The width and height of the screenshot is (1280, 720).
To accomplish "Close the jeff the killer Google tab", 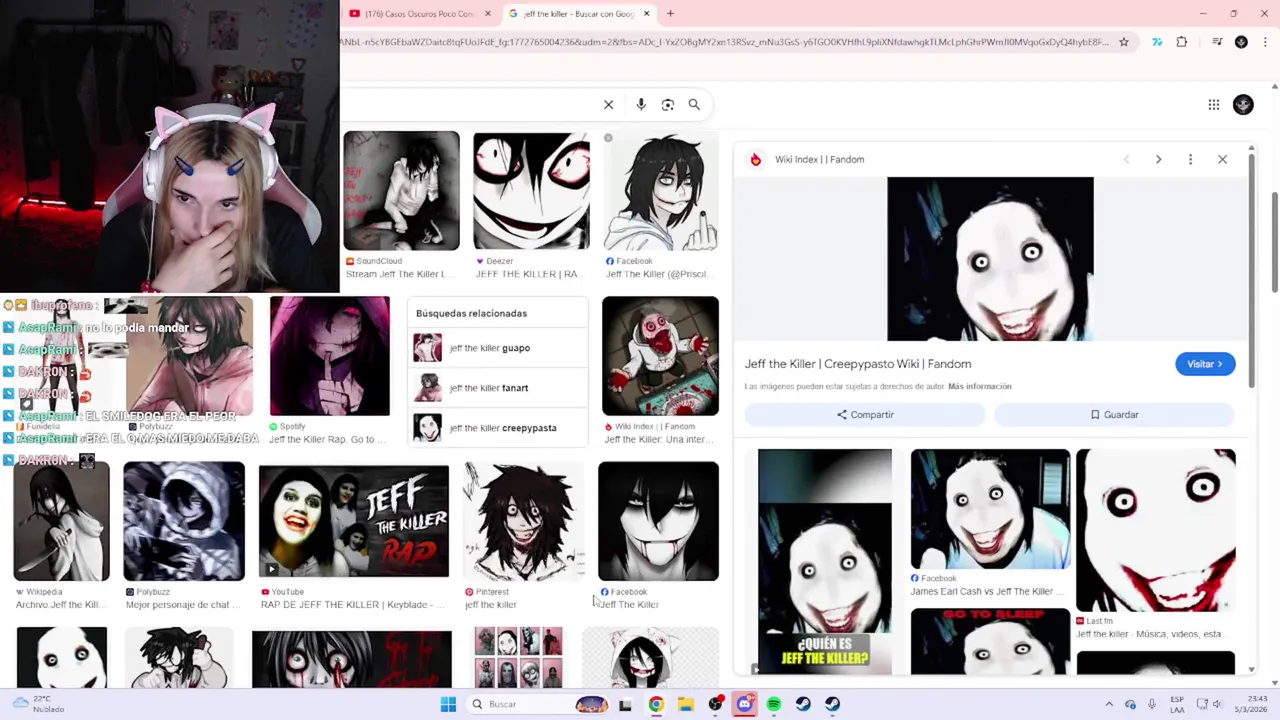I will 646,14.
